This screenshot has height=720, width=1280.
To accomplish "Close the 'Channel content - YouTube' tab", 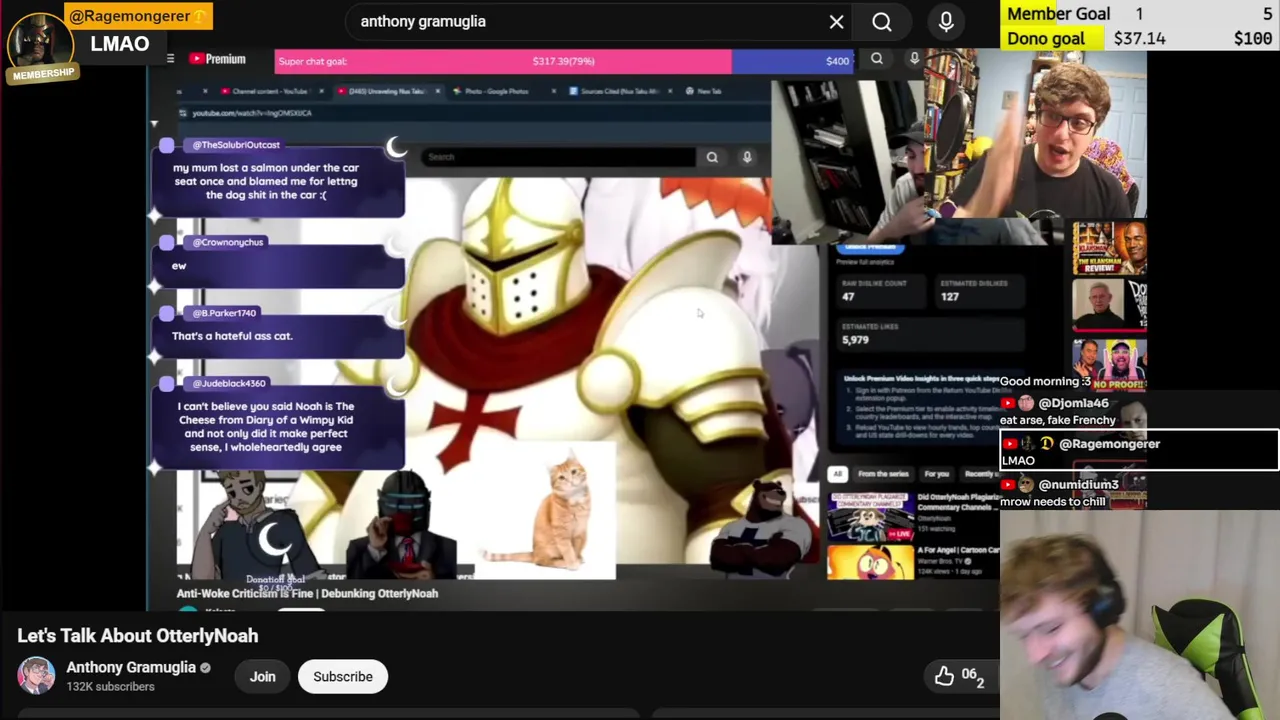I will coord(321,91).
